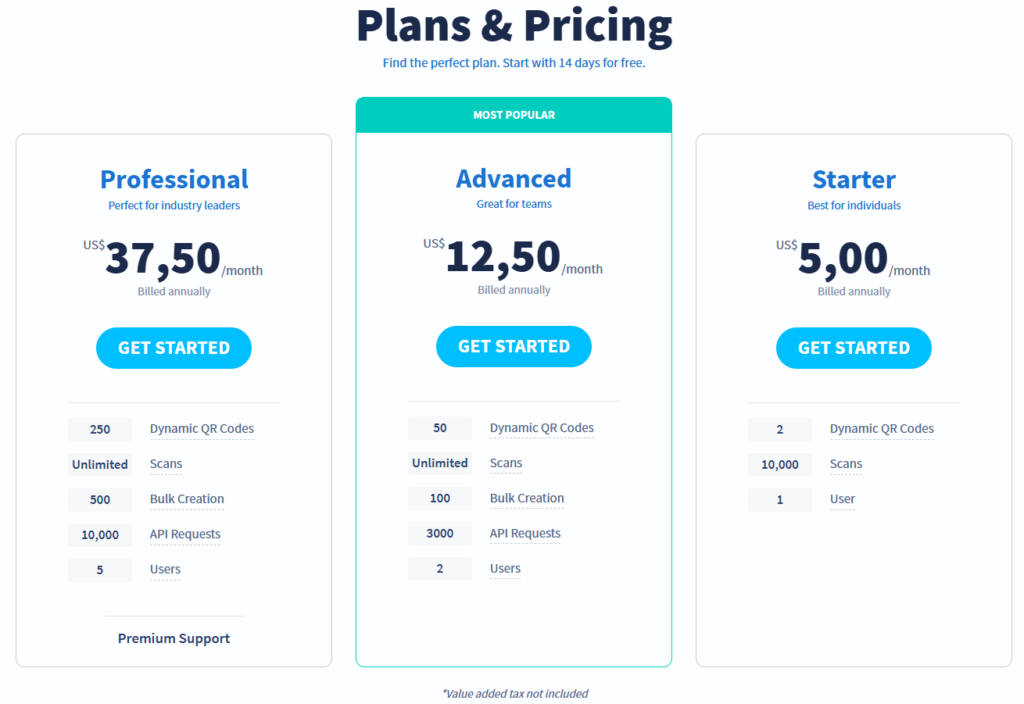
Task: Choose GET STARTED on the Starter plan
Action: [x=853, y=348]
